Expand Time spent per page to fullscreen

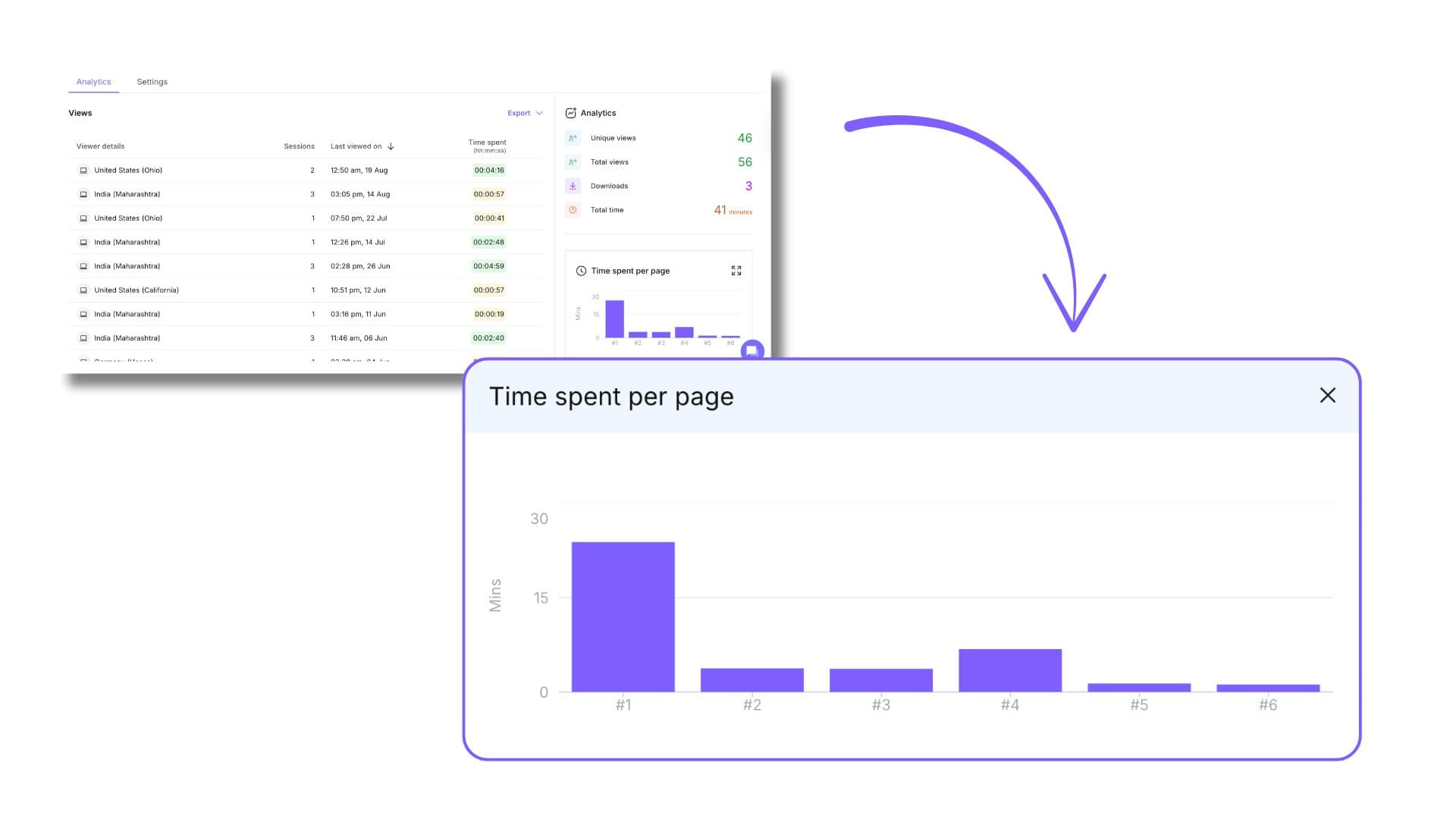pos(735,270)
